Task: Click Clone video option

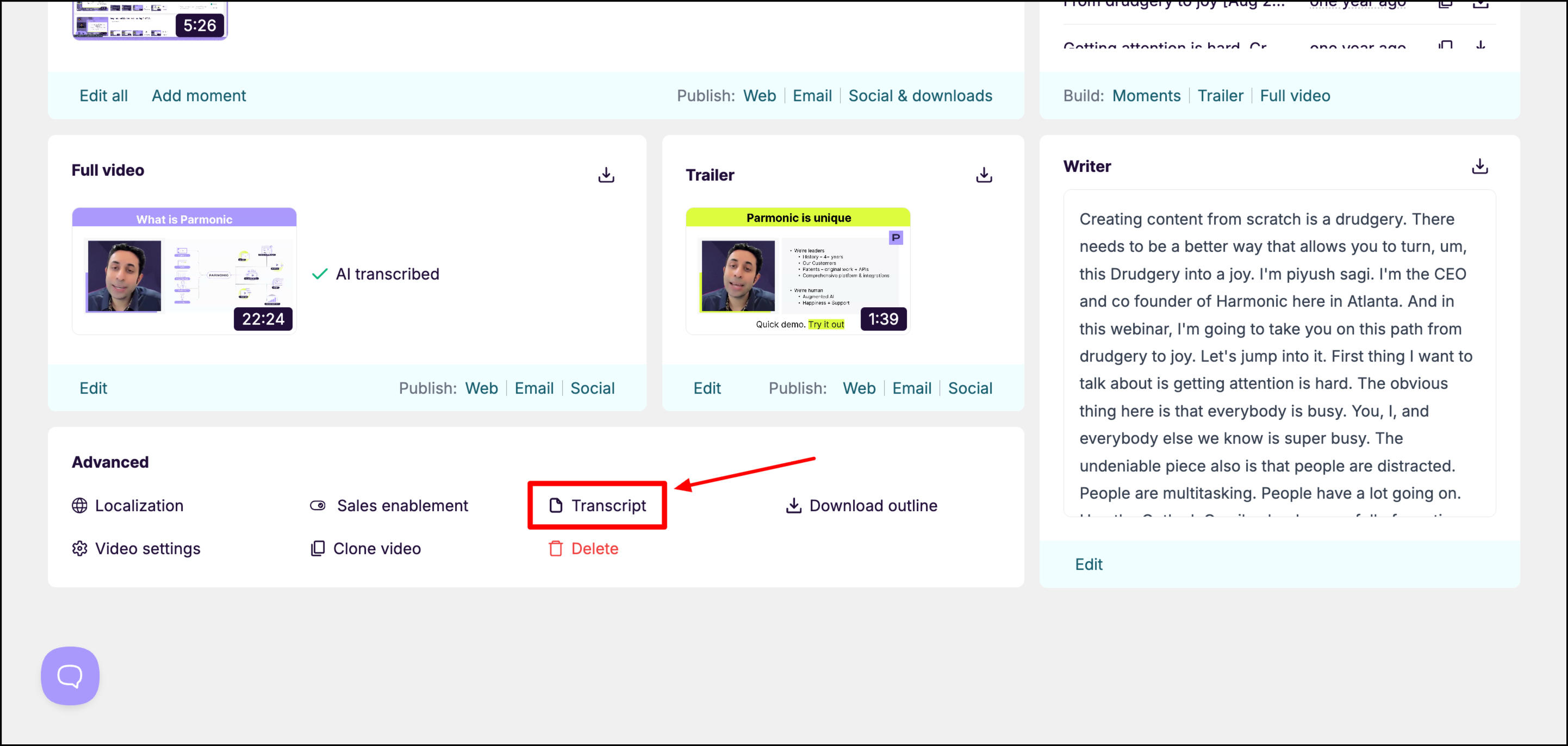Action: (x=365, y=548)
